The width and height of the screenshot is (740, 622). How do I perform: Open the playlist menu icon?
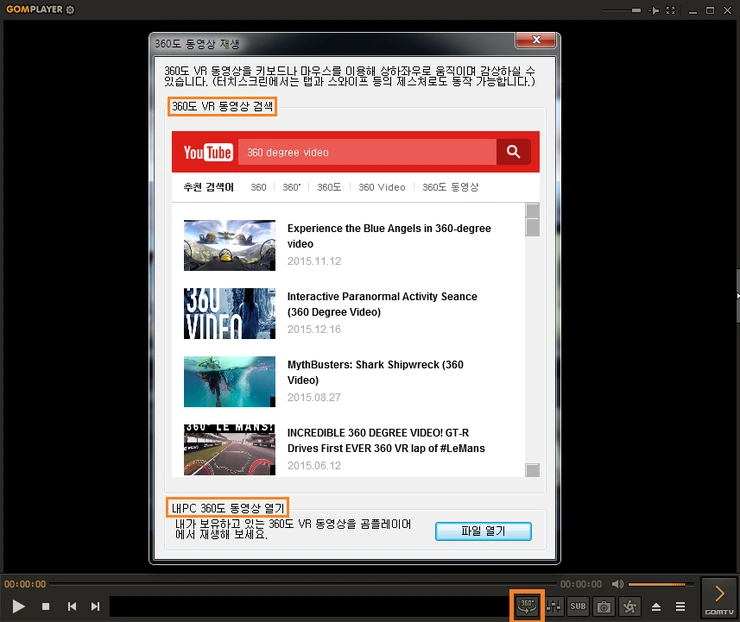(x=680, y=606)
